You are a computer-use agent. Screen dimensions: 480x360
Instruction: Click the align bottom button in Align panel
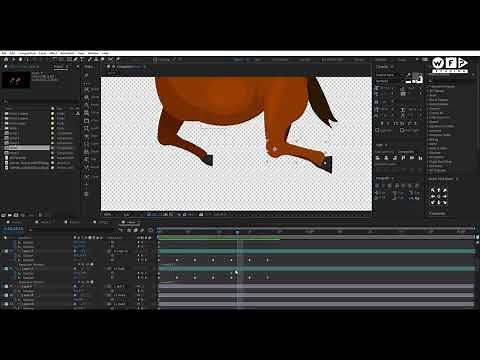[420, 158]
